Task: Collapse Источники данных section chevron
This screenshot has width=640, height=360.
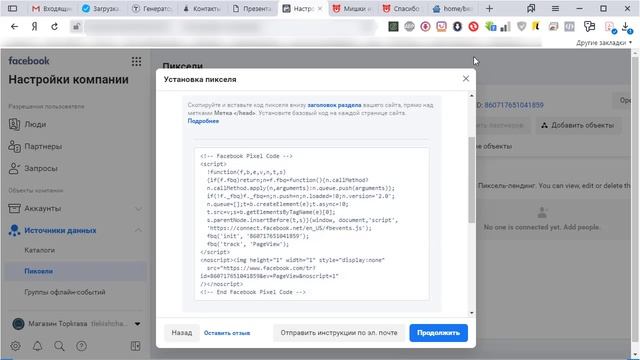Action: point(138,231)
